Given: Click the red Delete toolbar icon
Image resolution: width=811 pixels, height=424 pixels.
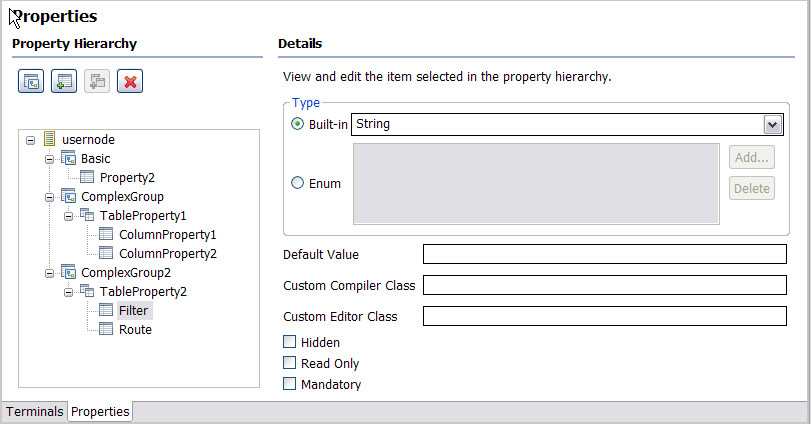Looking at the screenshot, I should tap(130, 81).
